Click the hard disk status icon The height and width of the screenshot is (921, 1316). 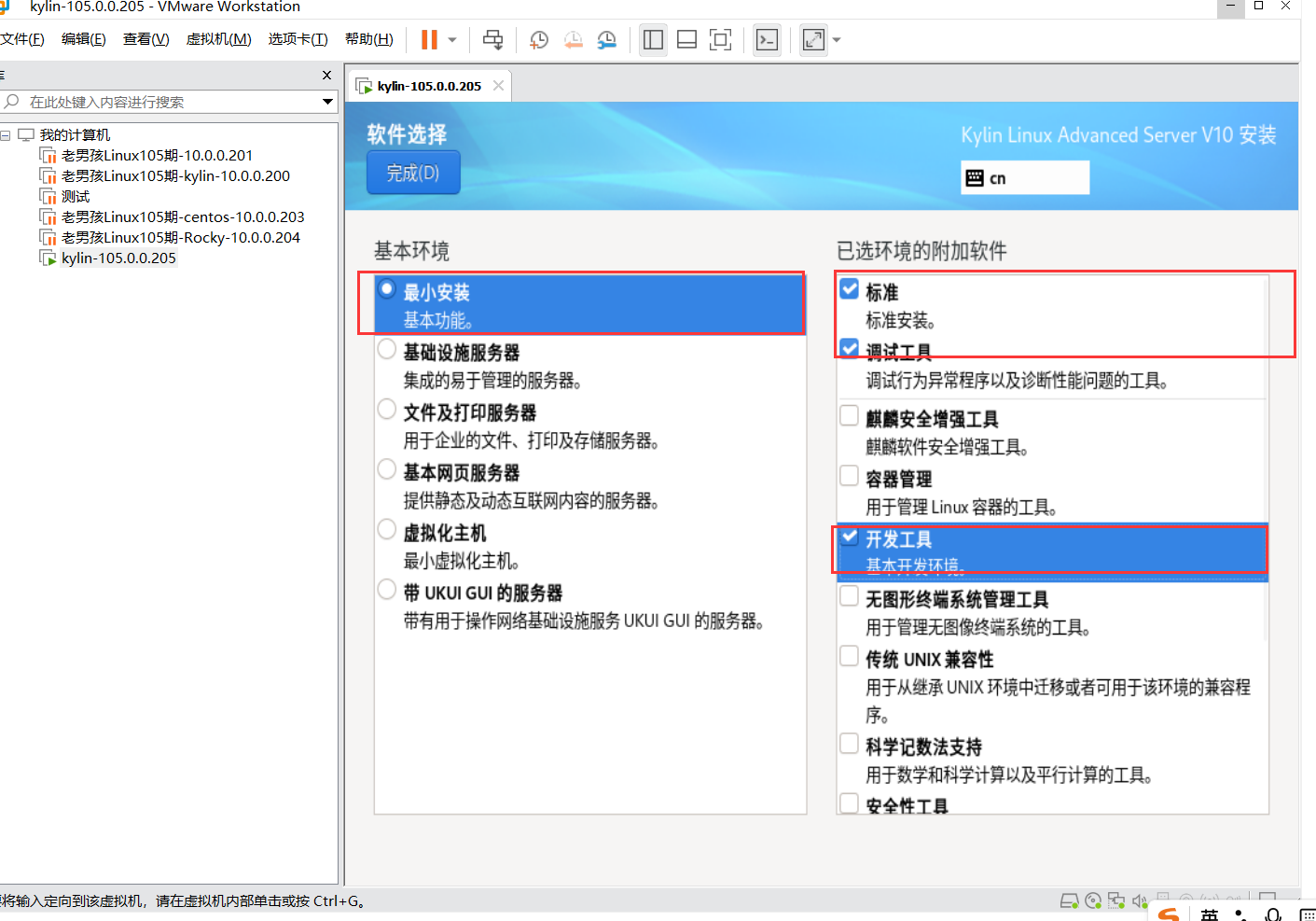point(1070,900)
